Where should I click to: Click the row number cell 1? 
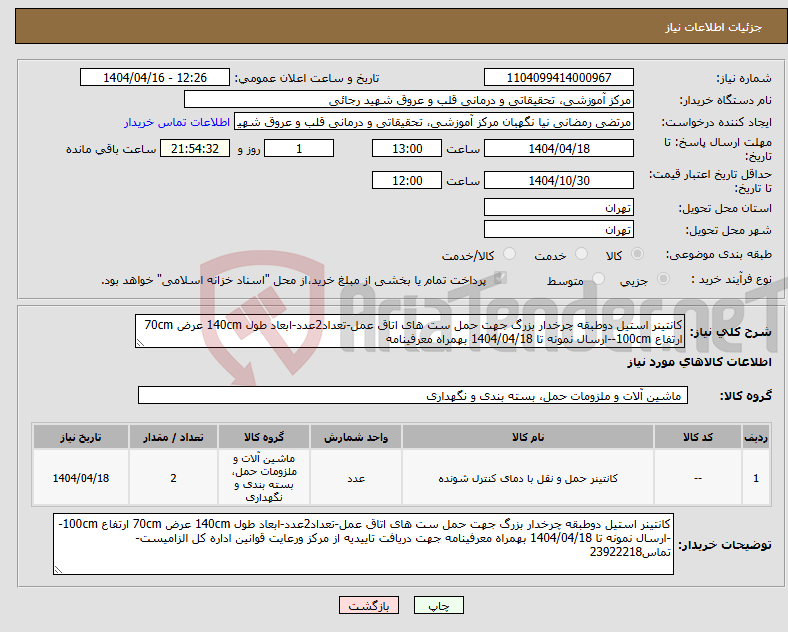(756, 478)
